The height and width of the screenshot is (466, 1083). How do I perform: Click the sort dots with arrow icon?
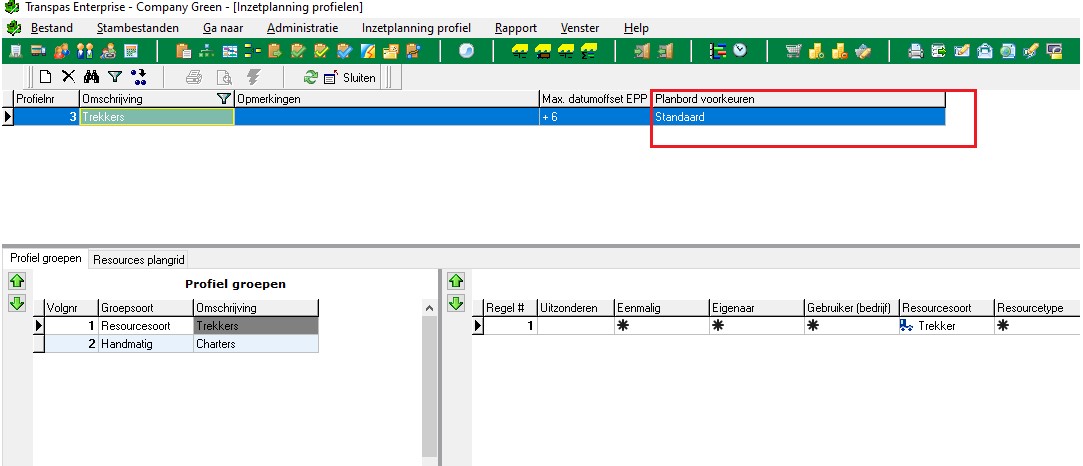(138, 77)
